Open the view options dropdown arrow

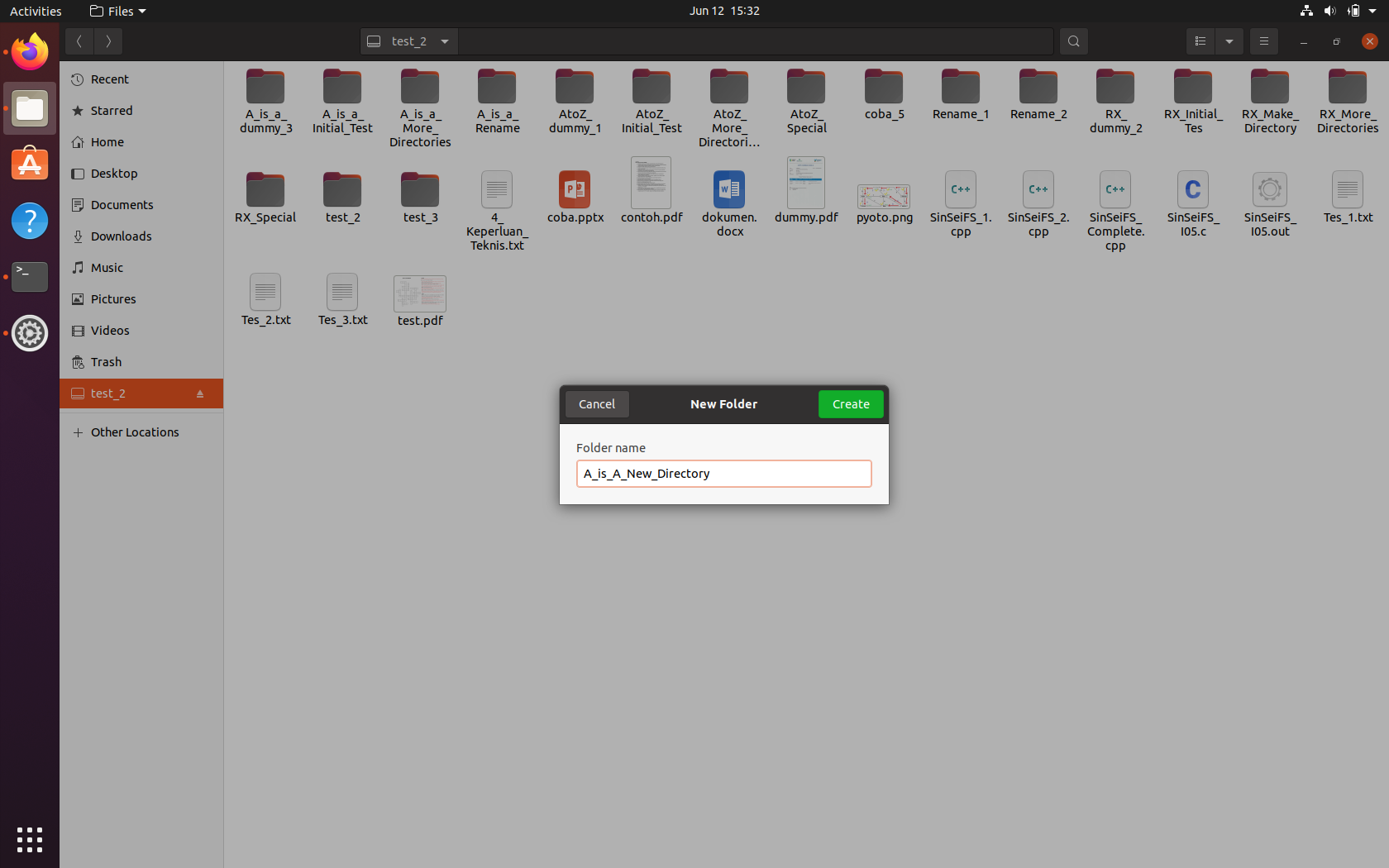(1229, 41)
